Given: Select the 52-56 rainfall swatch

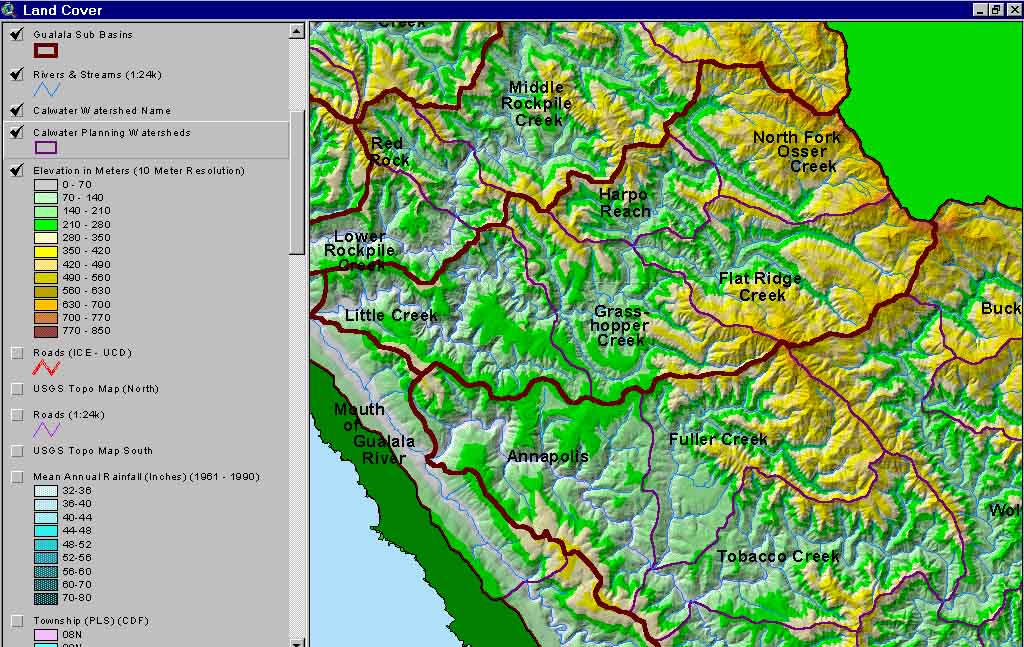Looking at the screenshot, I should pyautogui.click(x=46, y=558).
